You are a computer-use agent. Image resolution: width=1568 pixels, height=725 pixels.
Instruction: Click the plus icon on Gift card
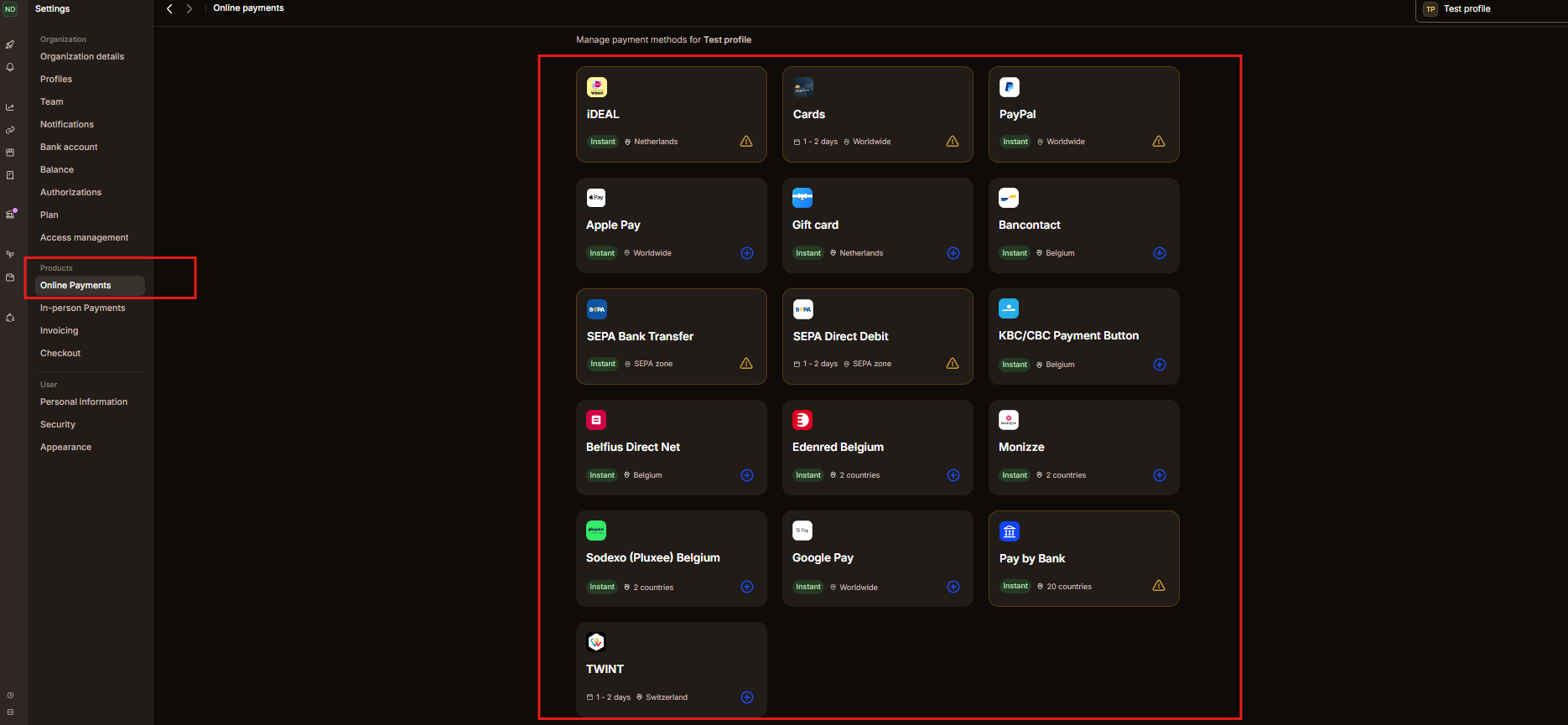coord(953,253)
